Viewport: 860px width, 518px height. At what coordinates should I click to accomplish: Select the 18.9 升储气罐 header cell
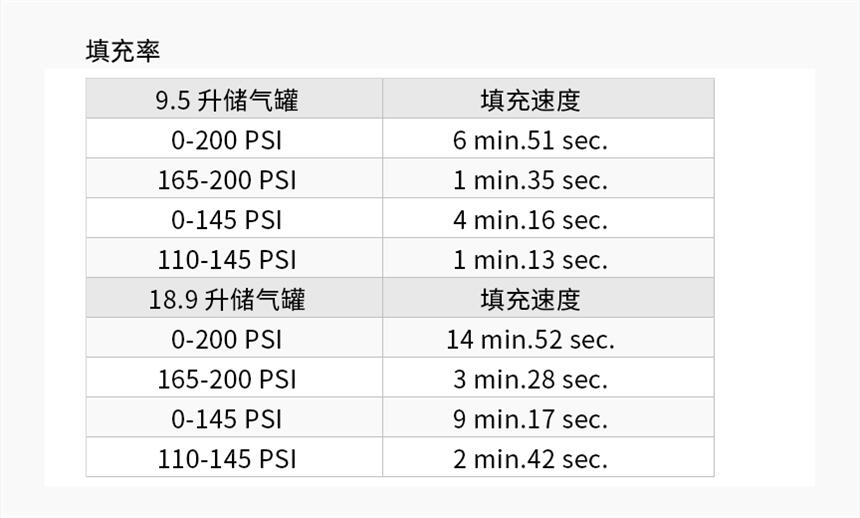coord(227,299)
